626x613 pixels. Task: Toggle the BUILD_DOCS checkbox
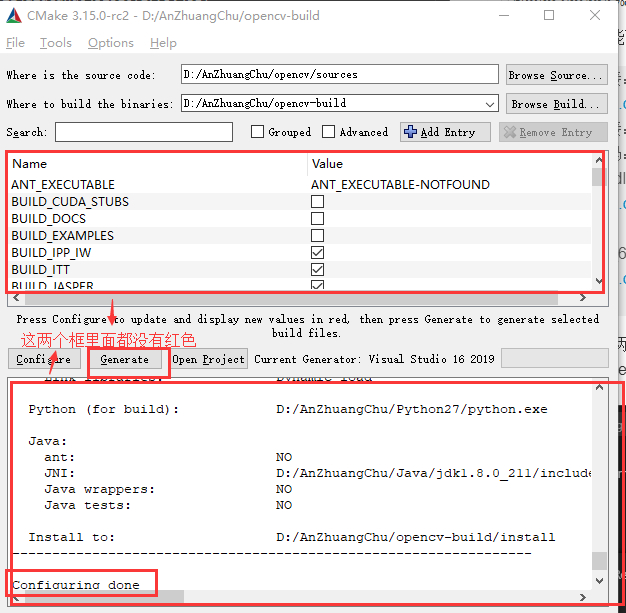317,219
